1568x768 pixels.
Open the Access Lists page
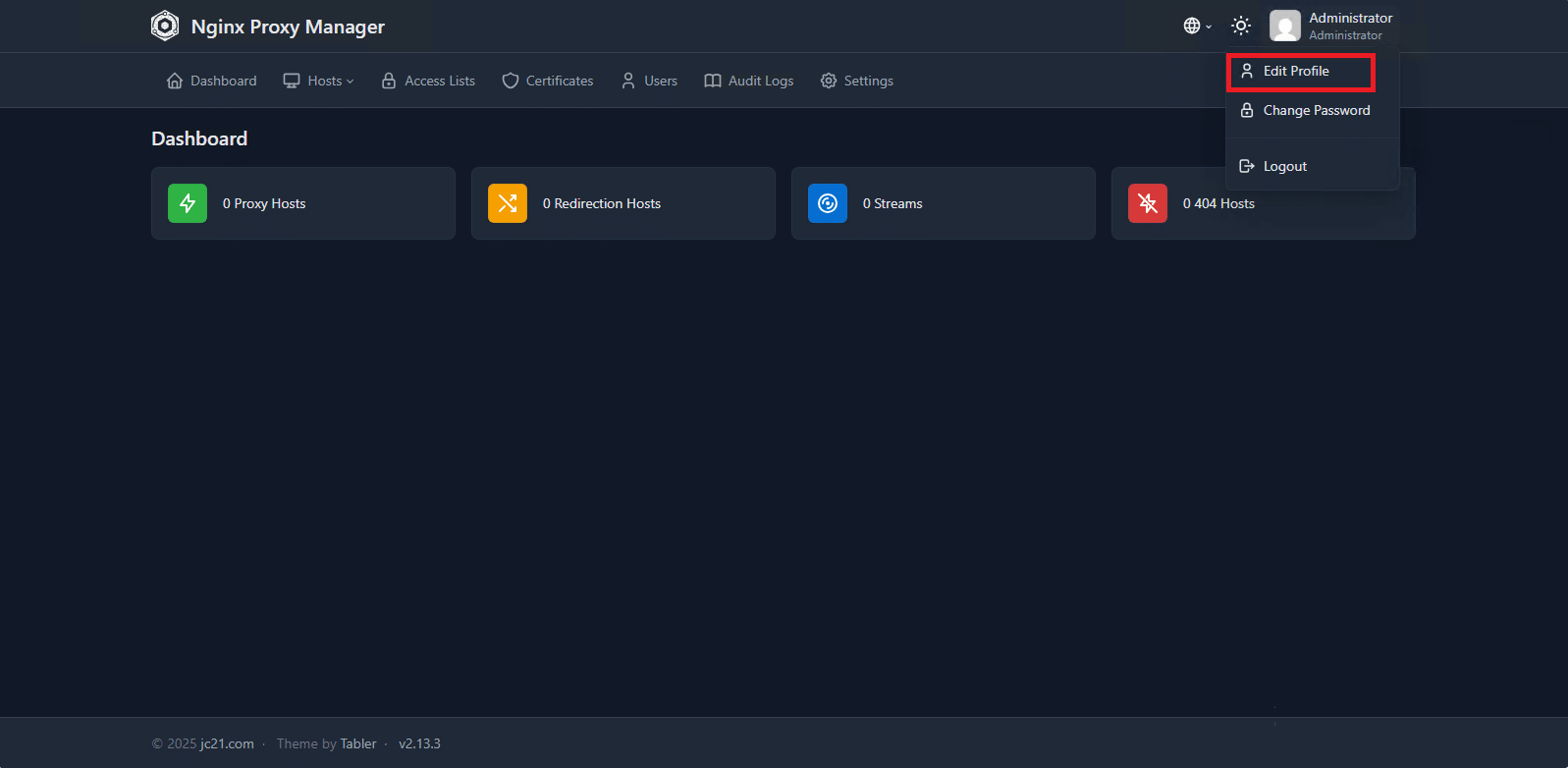click(x=428, y=81)
